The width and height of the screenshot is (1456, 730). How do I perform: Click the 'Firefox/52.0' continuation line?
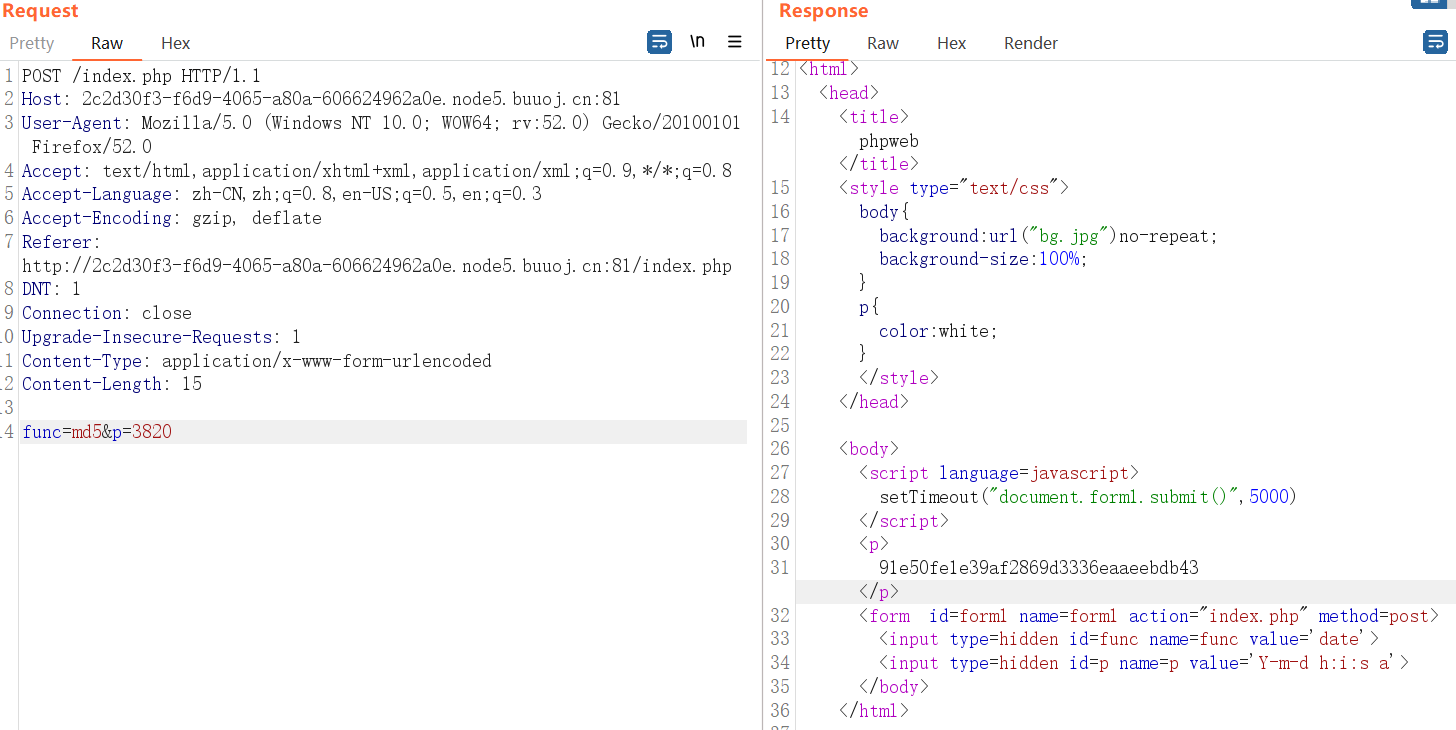click(x=92, y=147)
